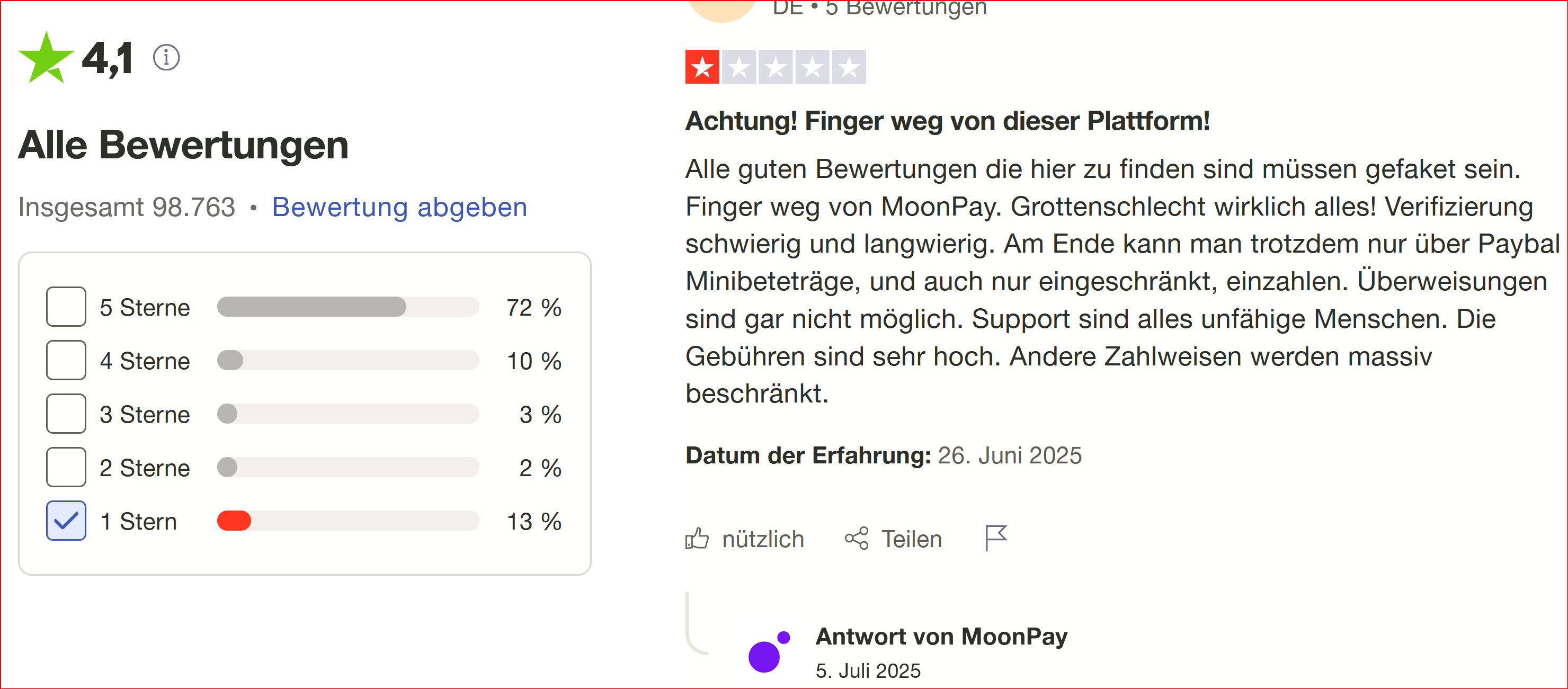This screenshot has width=1568, height=689.
Task: Open the review title Achtung! Finger weg
Action: point(947,121)
